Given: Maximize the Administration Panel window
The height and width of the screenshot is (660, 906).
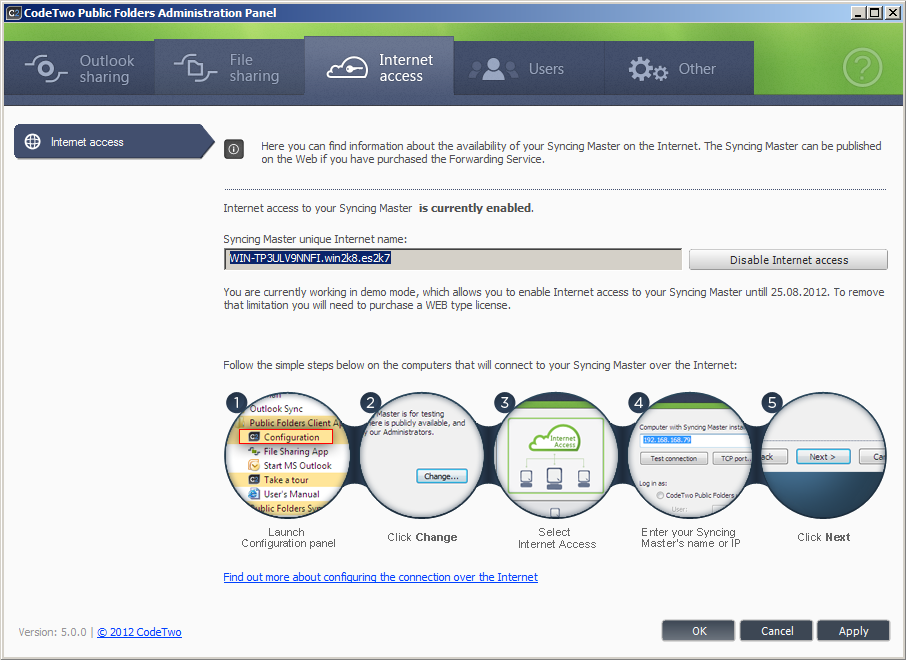Looking at the screenshot, I should [x=875, y=13].
